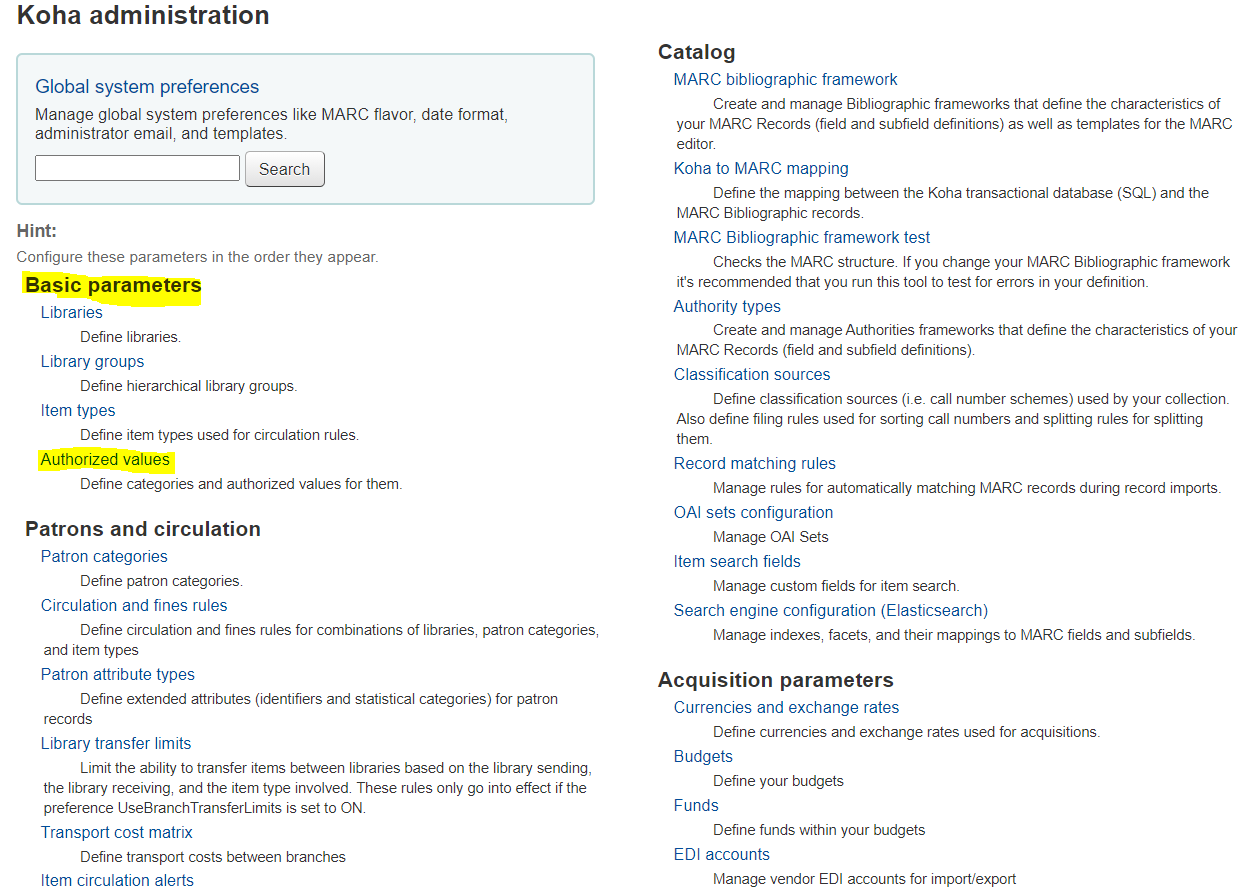Screen dimensions: 1242x896
Task: Click 'Define transport costs between branches' text
Action: tap(213, 857)
